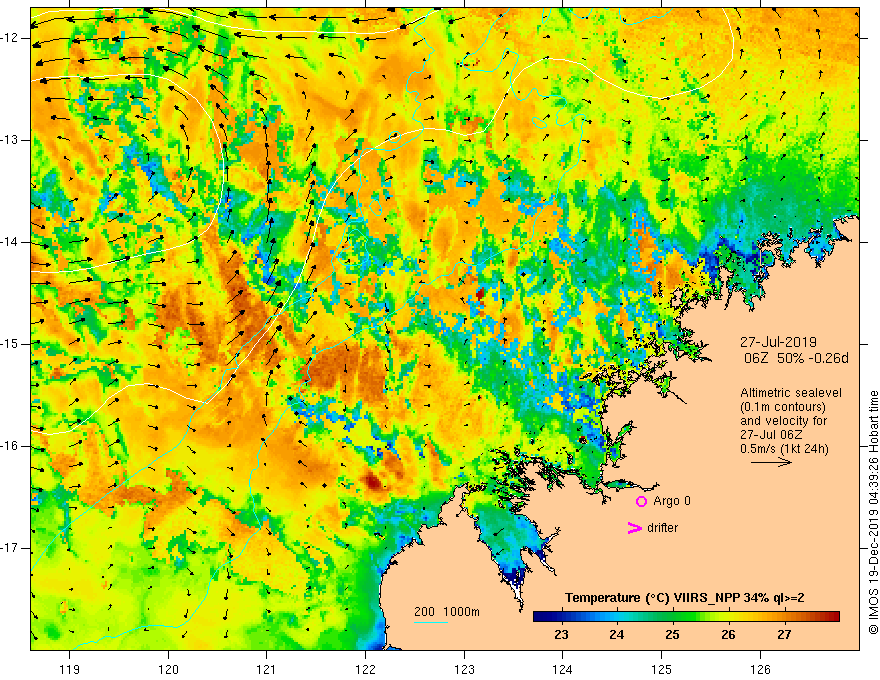
Task: Click the 0.5m/s velocity reference arrow
Action: [x=771, y=462]
